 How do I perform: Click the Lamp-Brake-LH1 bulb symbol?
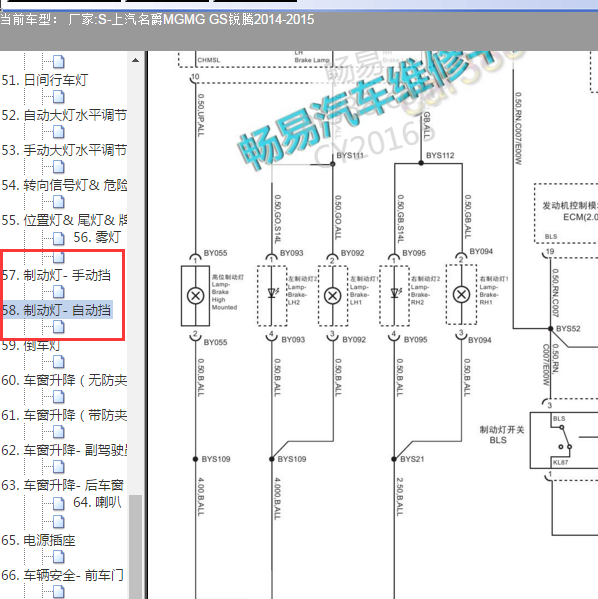click(x=332, y=296)
